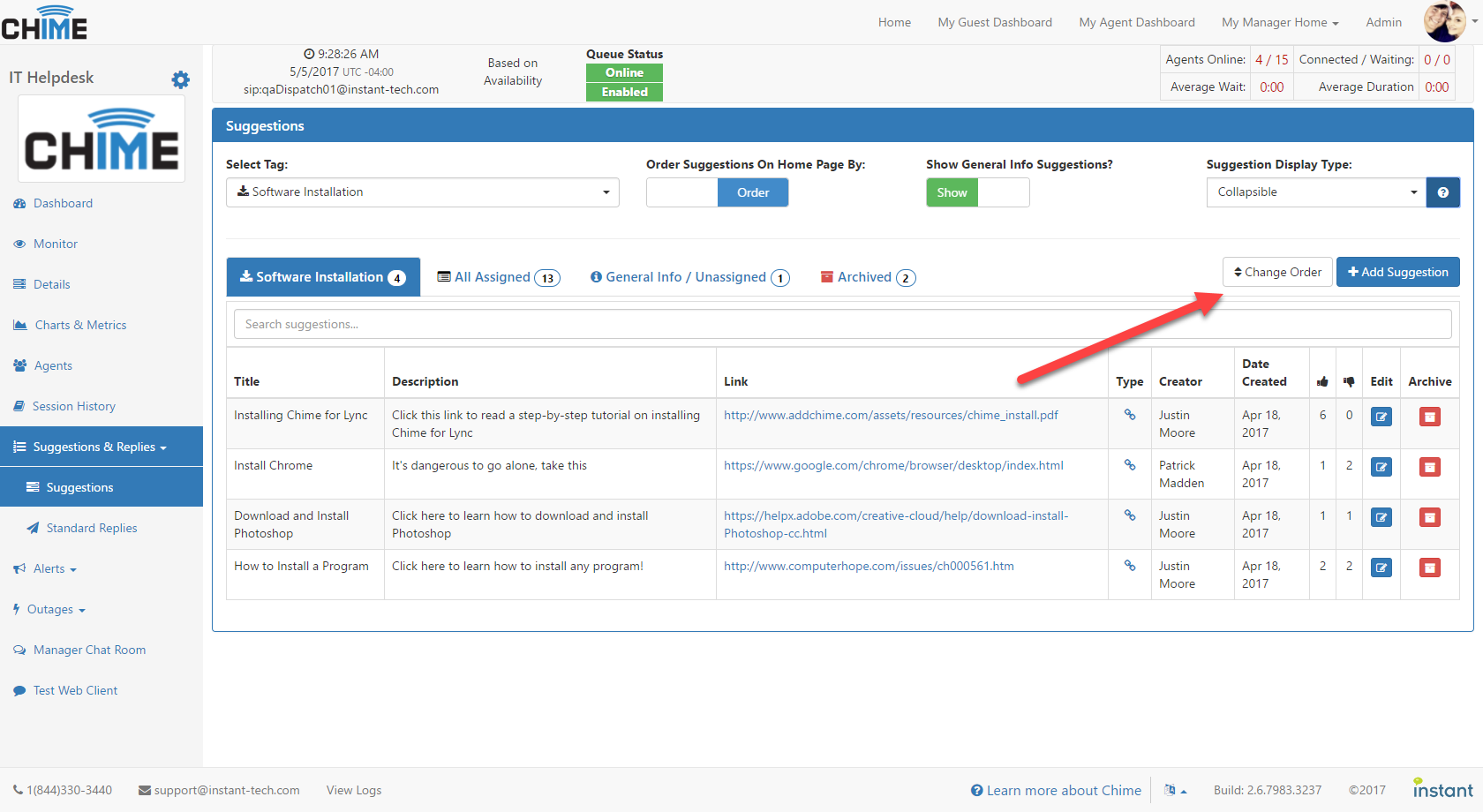Screen dimensions: 1483x812
Task: Open the Google Chrome download link
Action: pyautogui.click(x=893, y=465)
